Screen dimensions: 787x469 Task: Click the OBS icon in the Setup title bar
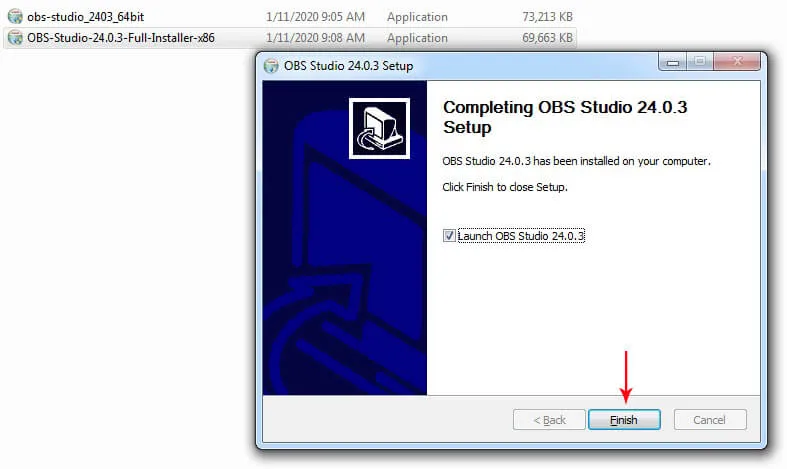coord(271,66)
